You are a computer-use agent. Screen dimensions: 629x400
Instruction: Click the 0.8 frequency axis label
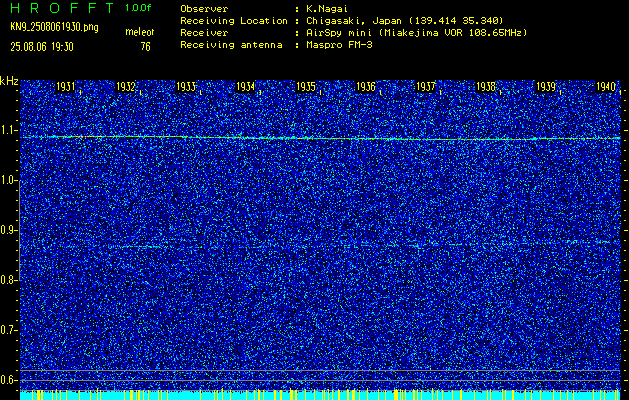[x=7, y=280]
